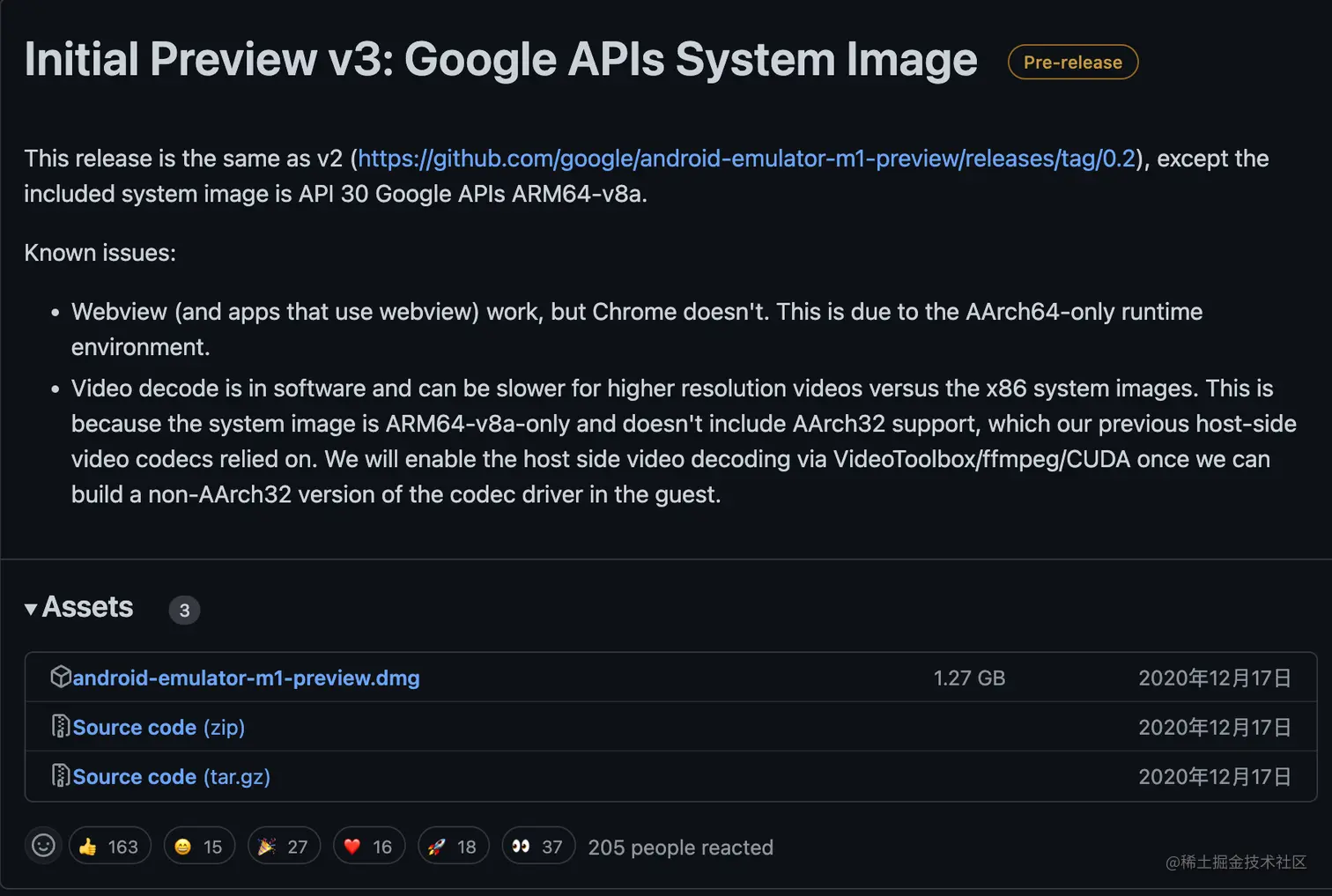
Task: Click the thumbs up reaction 163
Action: point(109,846)
